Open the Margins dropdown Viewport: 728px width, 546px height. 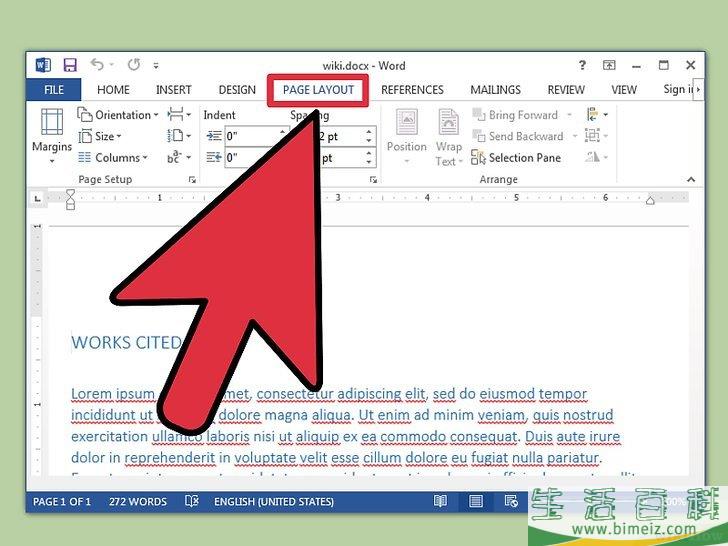[x=52, y=136]
